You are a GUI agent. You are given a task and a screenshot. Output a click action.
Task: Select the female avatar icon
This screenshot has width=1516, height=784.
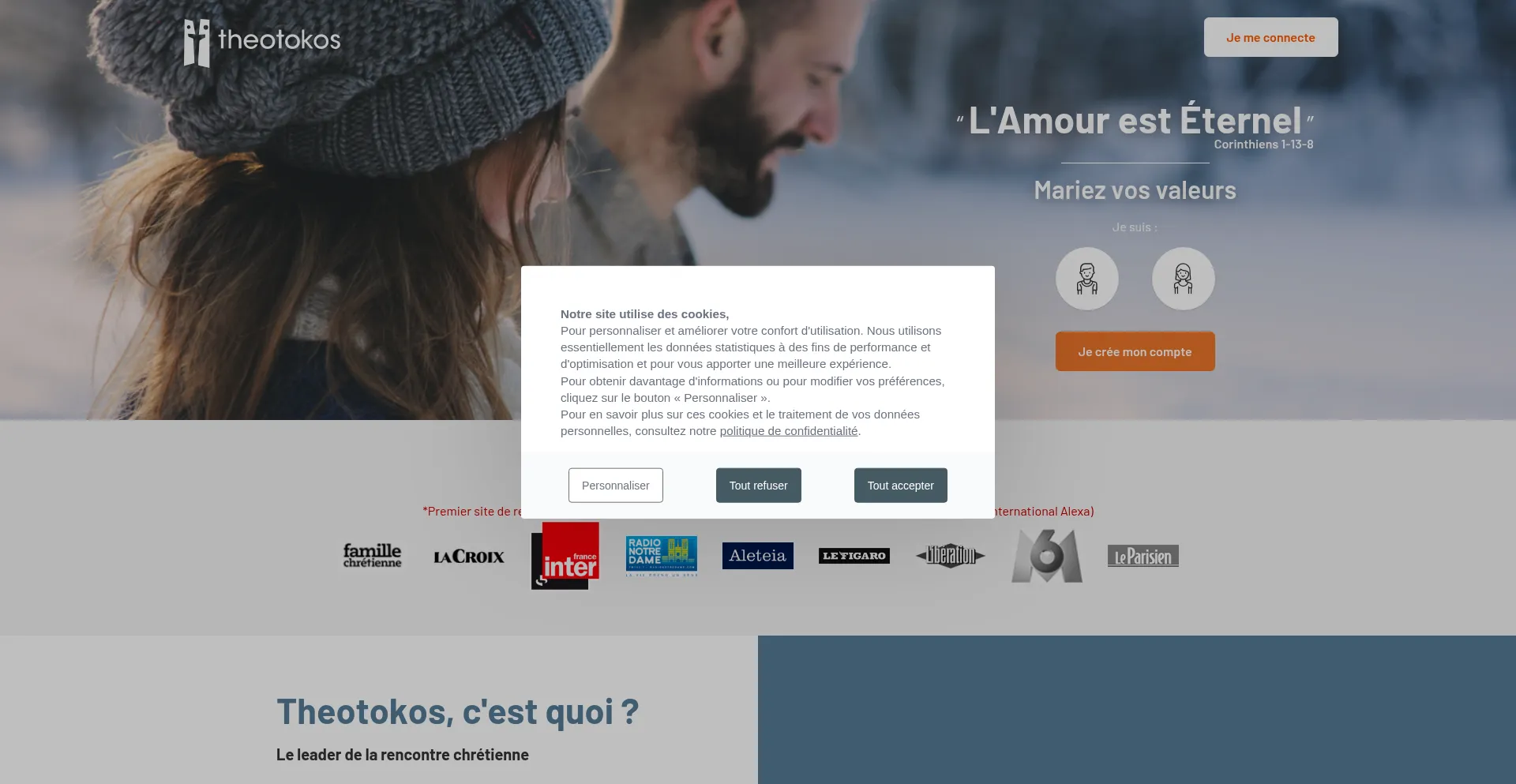[1183, 279]
